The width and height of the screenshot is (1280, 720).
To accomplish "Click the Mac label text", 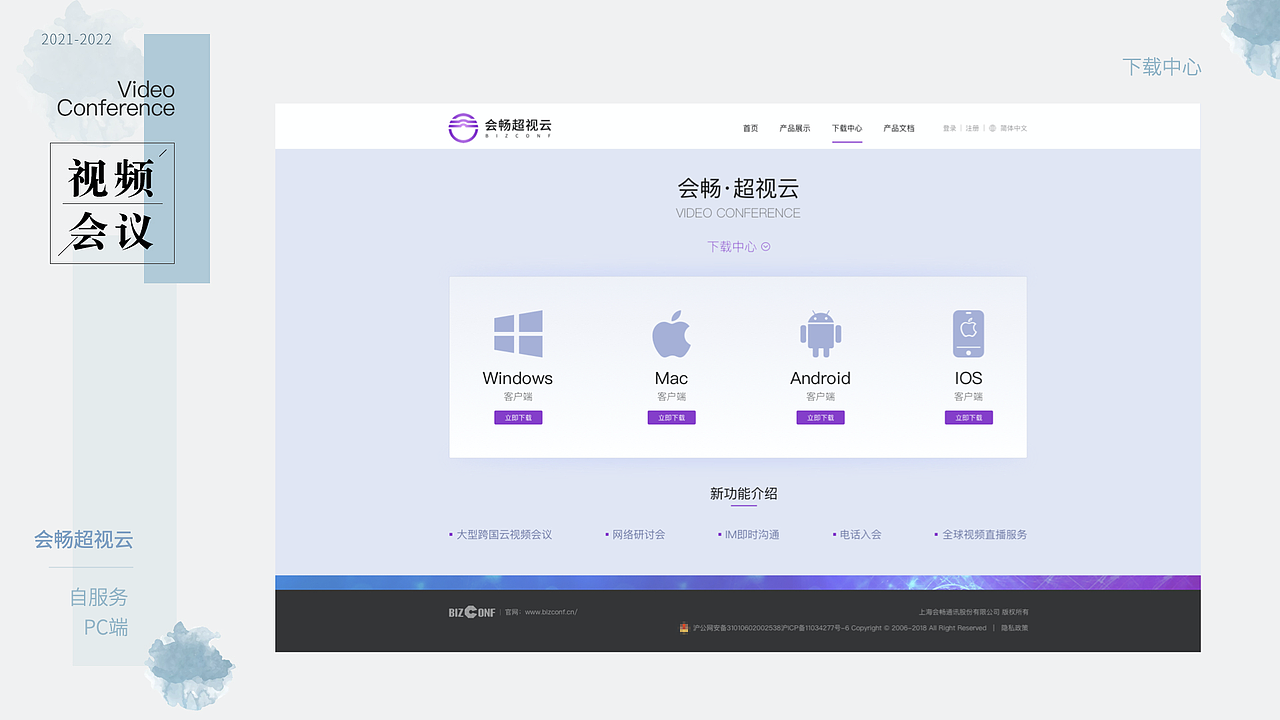I will 671,378.
